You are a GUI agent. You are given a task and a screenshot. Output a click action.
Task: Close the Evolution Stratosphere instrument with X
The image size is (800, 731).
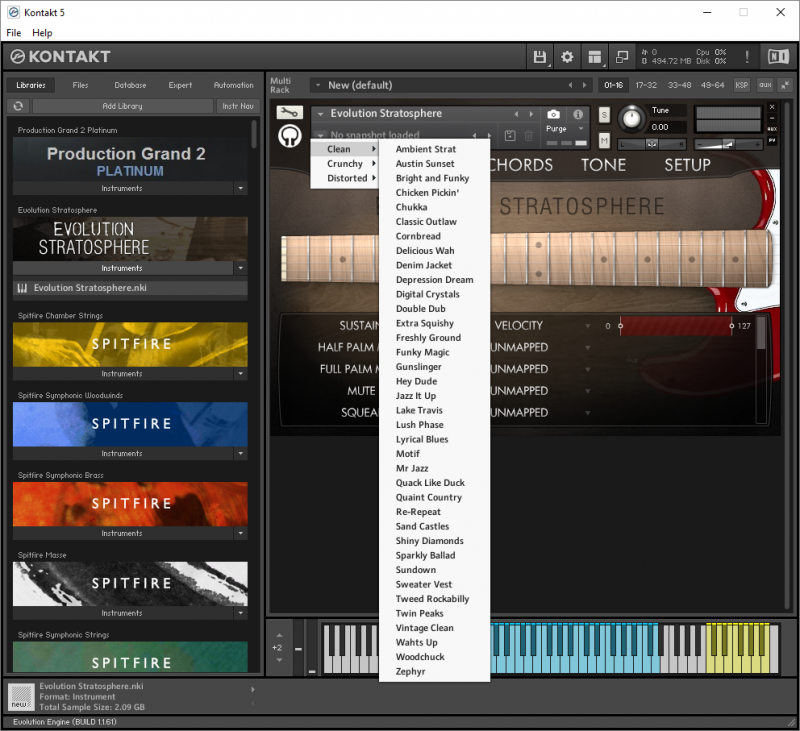[x=772, y=107]
